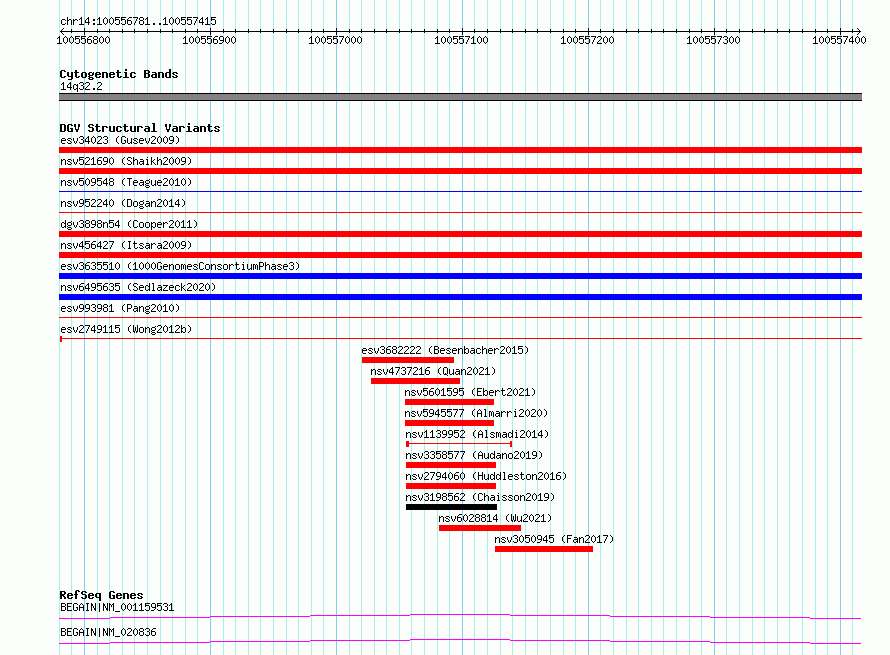Click nsv6028814 (Wu2021) label
890x655 pixels.
click(x=495, y=518)
